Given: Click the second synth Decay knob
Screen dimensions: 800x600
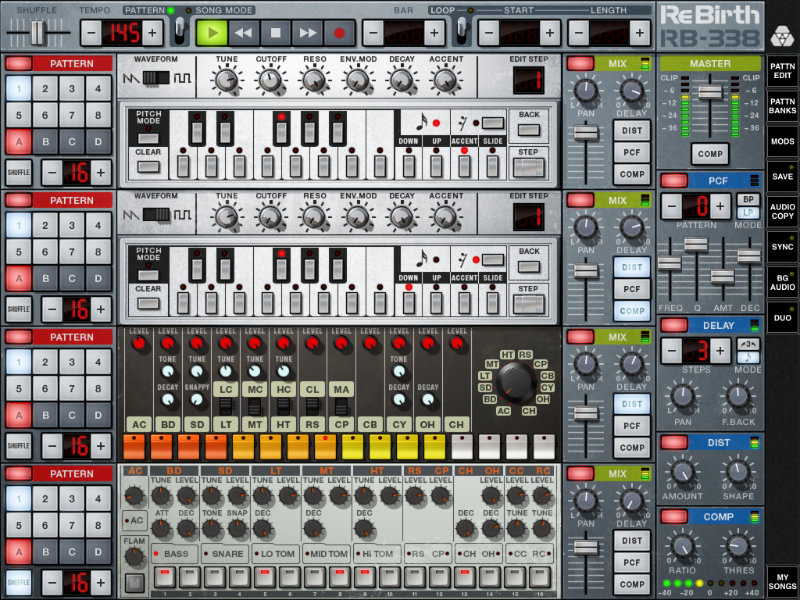Looking at the screenshot, I should (402, 217).
